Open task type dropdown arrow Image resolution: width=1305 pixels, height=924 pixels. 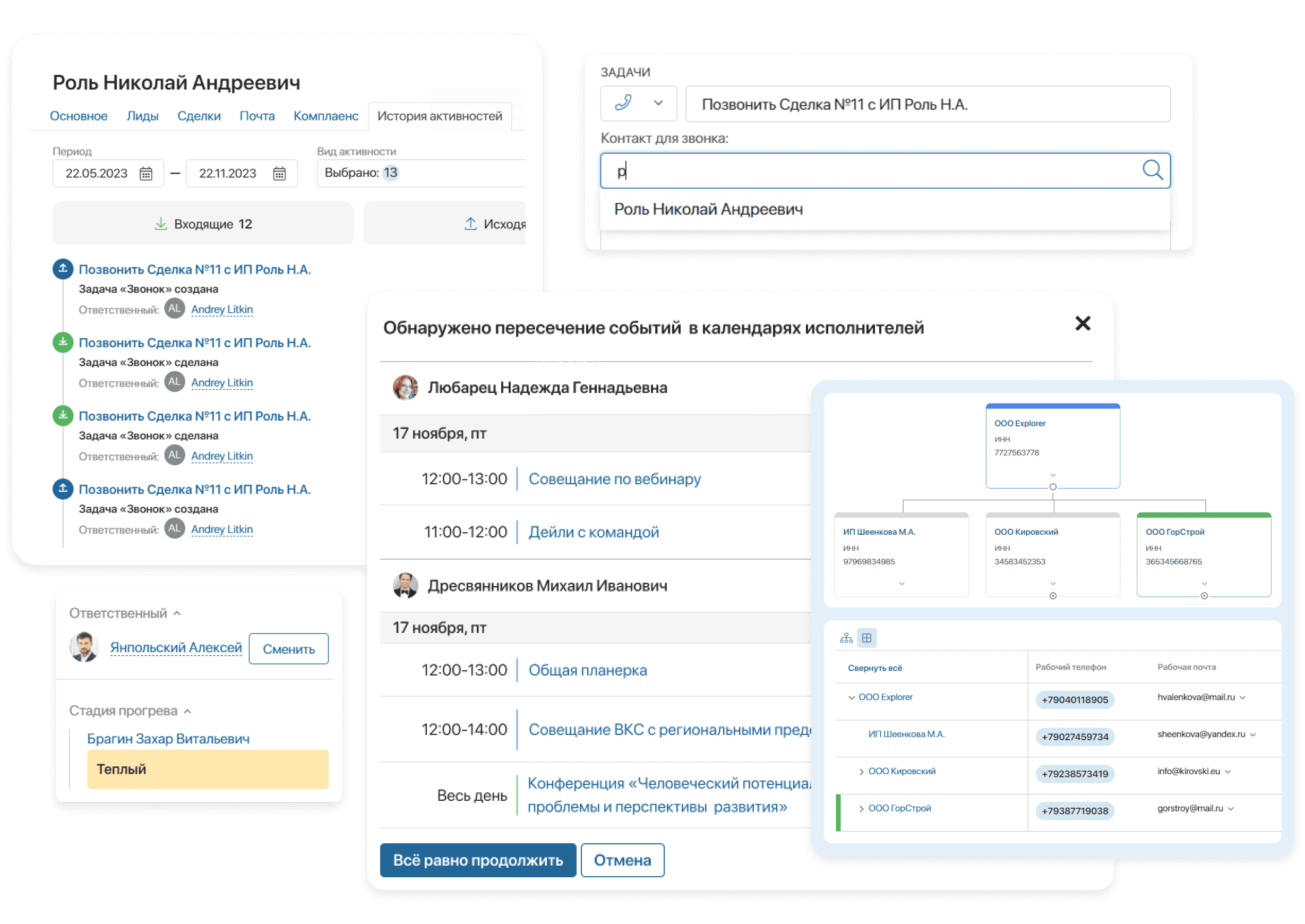pos(658,103)
